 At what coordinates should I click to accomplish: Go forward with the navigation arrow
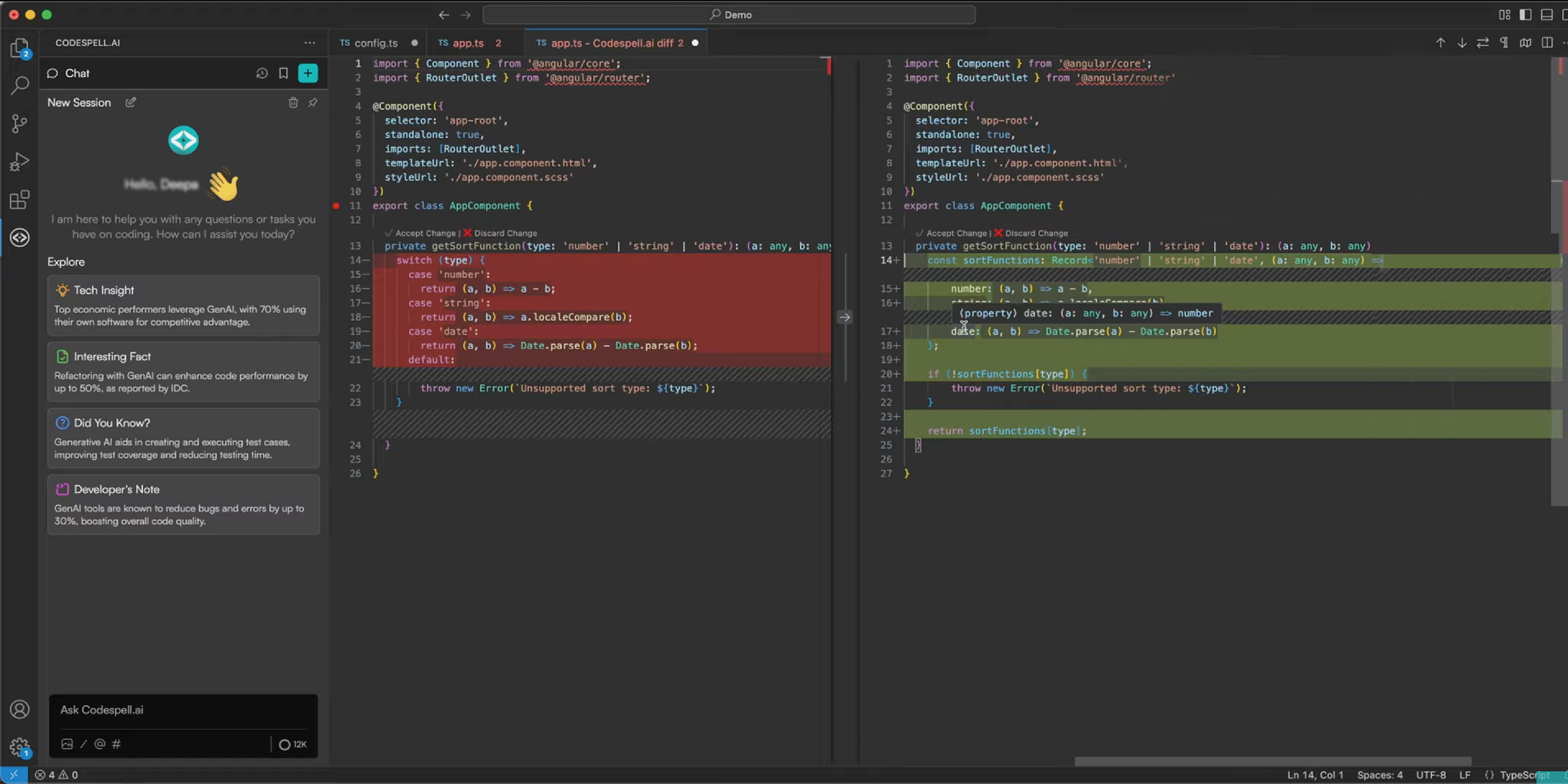[466, 15]
